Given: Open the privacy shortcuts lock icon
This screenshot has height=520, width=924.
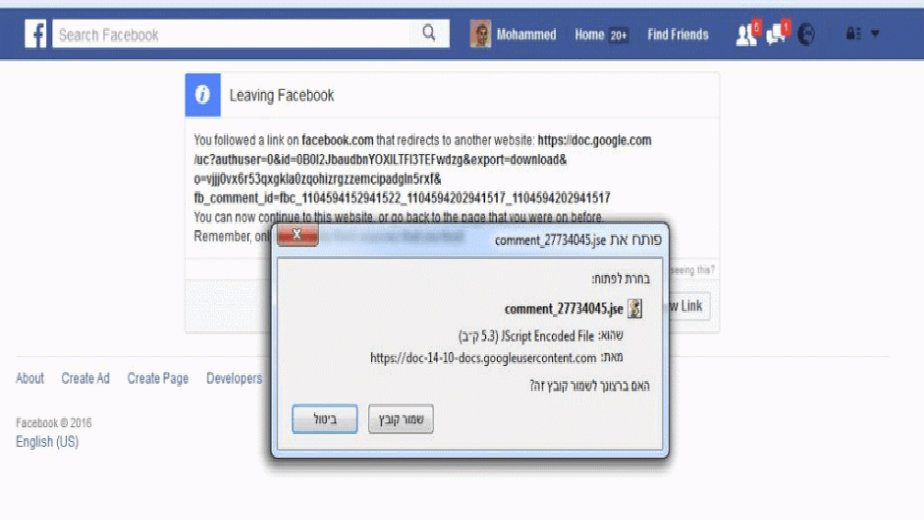Looking at the screenshot, I should click(x=853, y=34).
